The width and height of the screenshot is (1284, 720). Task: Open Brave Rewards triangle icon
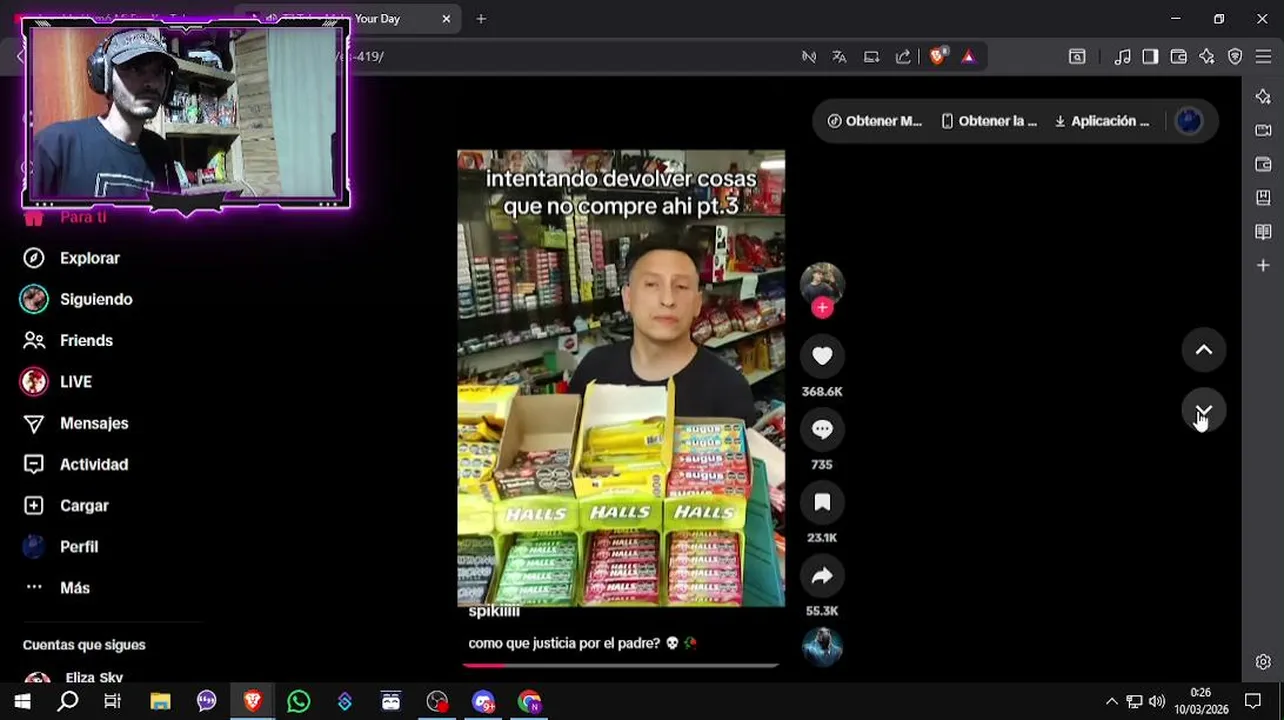(x=968, y=57)
